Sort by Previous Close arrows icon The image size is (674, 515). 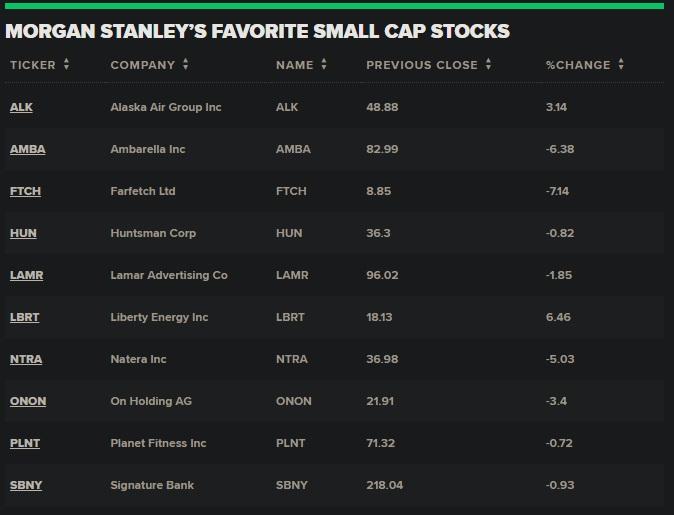coord(488,65)
